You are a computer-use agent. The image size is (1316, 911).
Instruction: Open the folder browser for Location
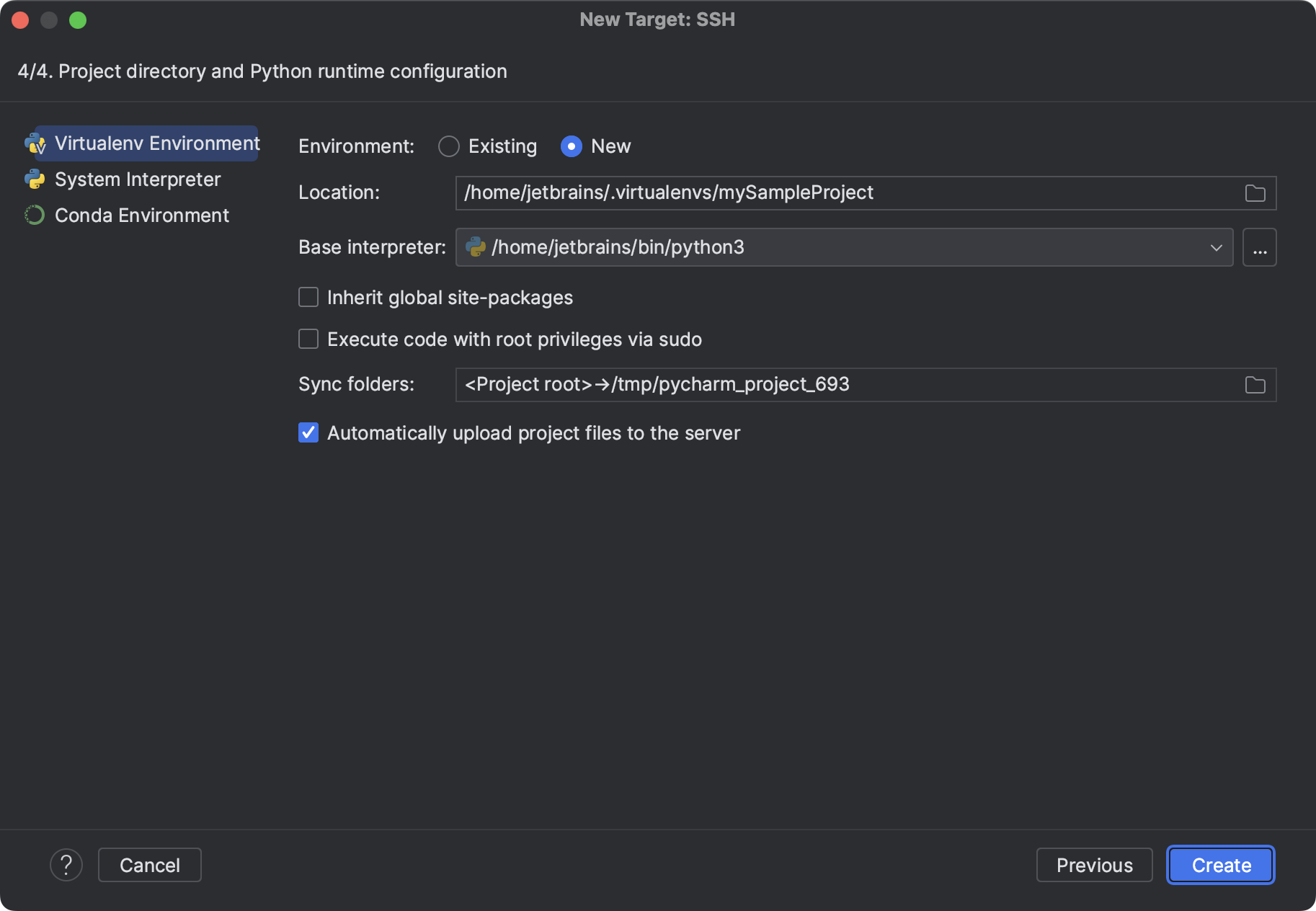(x=1254, y=192)
